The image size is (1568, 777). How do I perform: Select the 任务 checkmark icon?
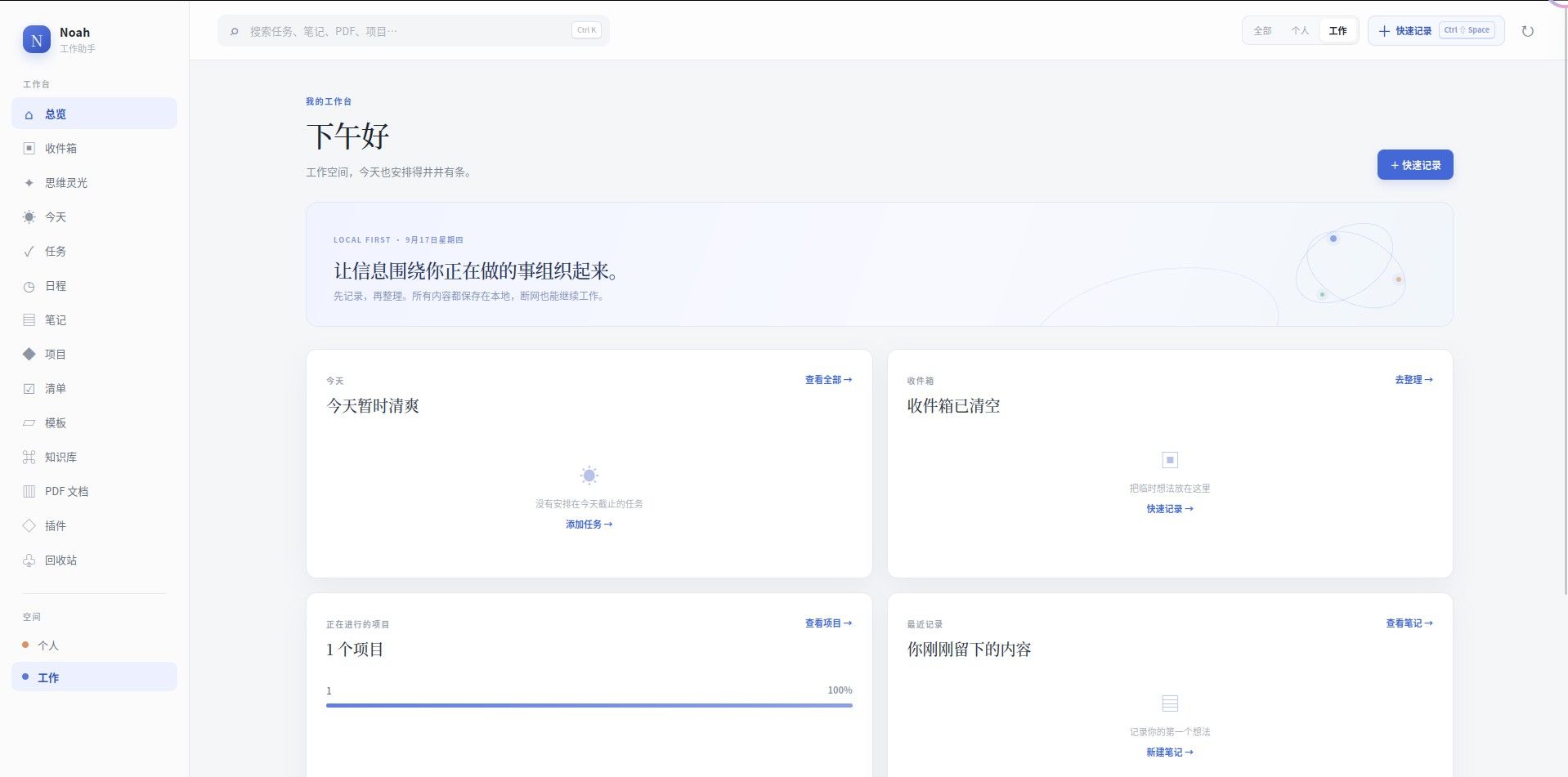point(29,252)
